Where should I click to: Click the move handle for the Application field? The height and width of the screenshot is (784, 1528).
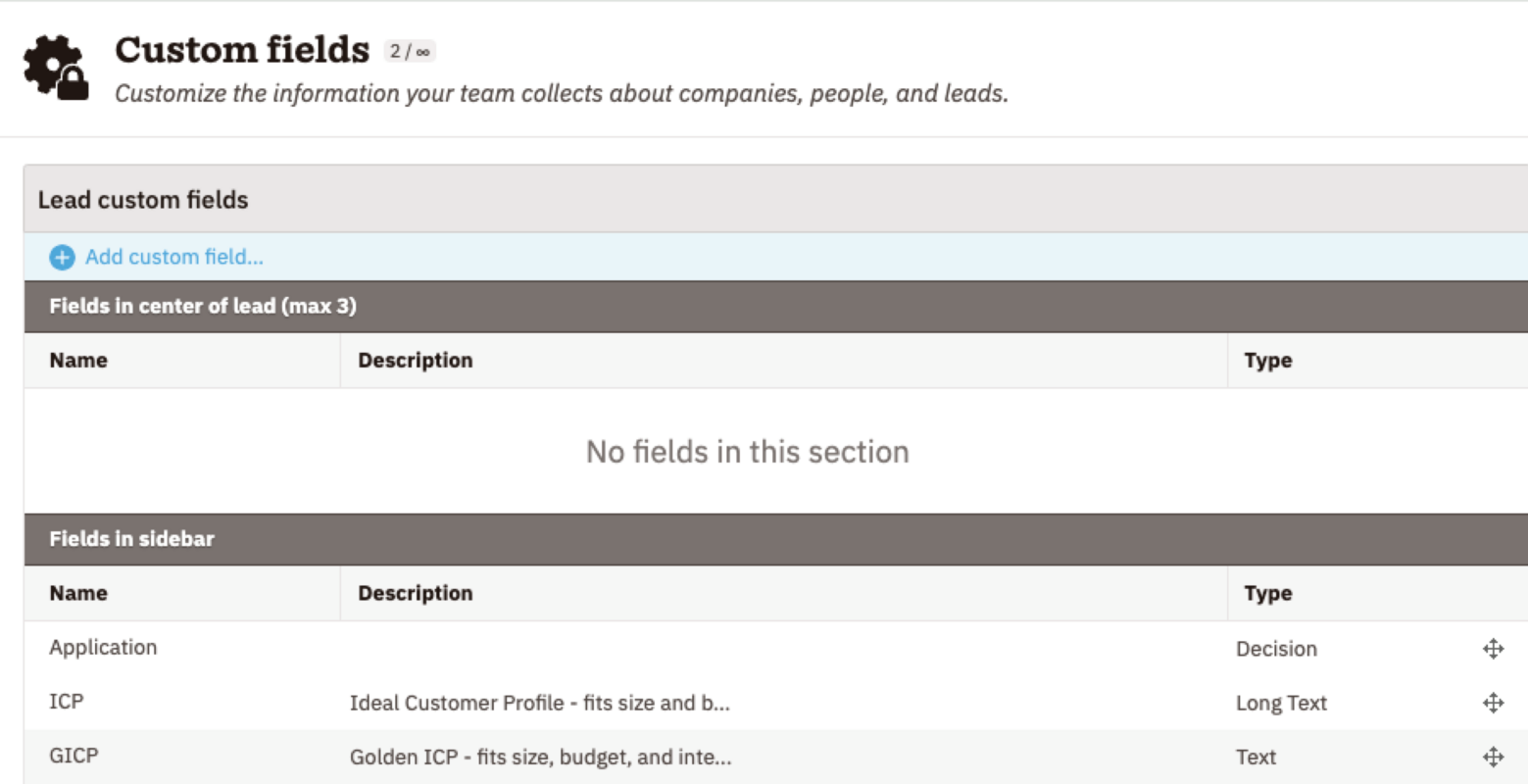[1494, 648]
